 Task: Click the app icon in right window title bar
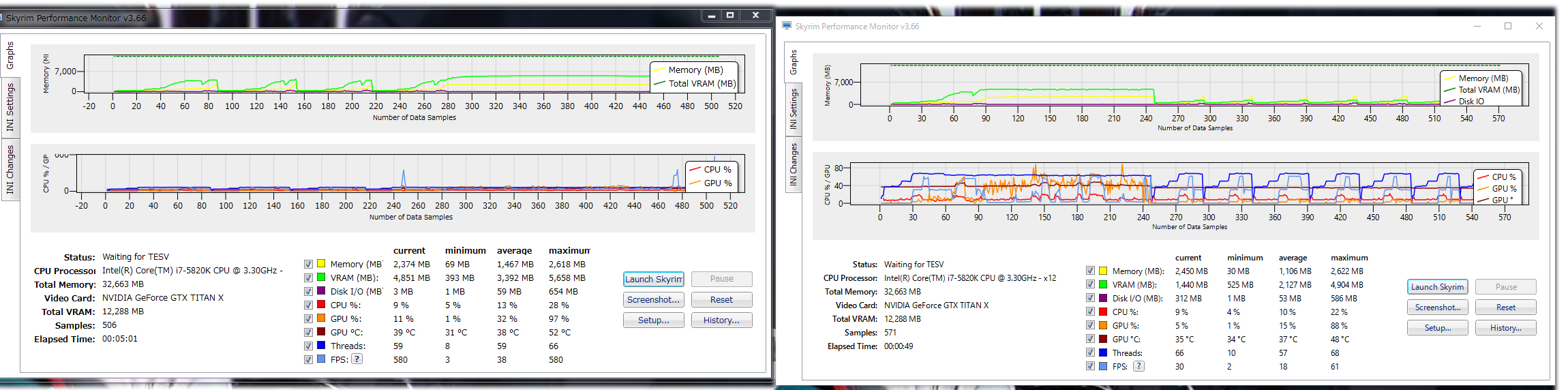[787, 26]
